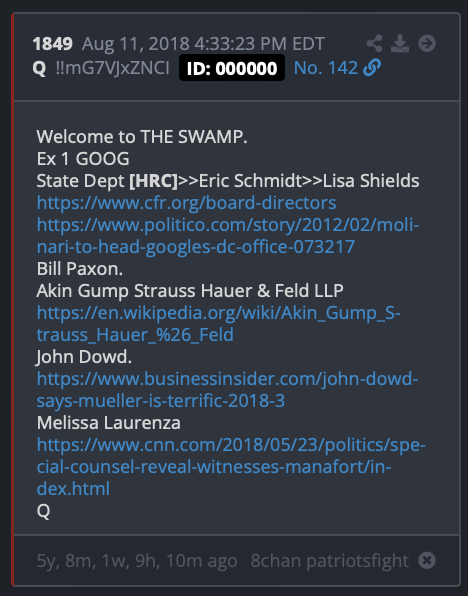Click the 8chan patriotsfight source label
468x596 pixels.
pos(330,561)
